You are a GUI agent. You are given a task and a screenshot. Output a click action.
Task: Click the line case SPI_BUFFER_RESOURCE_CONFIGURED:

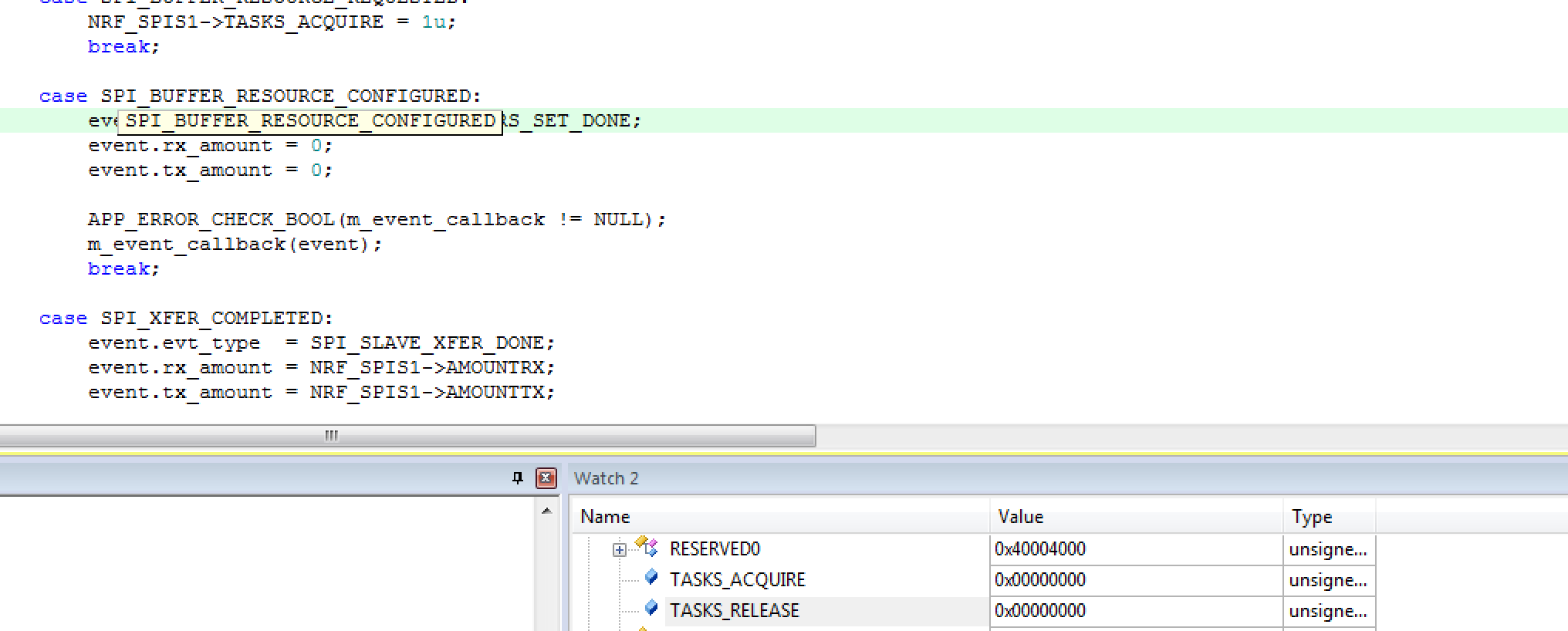[x=260, y=96]
